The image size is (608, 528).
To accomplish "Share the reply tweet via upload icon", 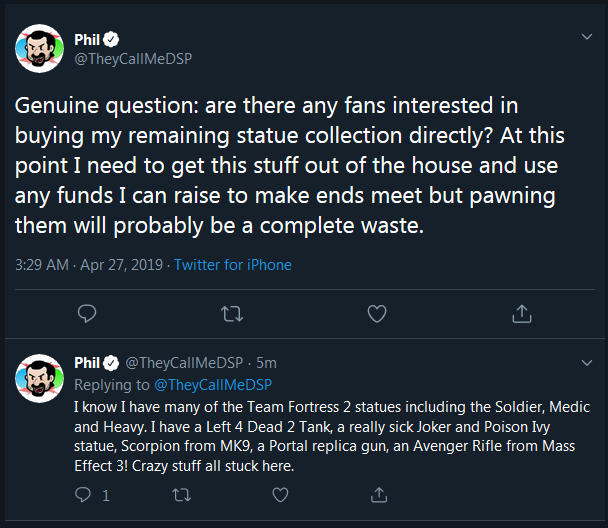I will tap(379, 495).
